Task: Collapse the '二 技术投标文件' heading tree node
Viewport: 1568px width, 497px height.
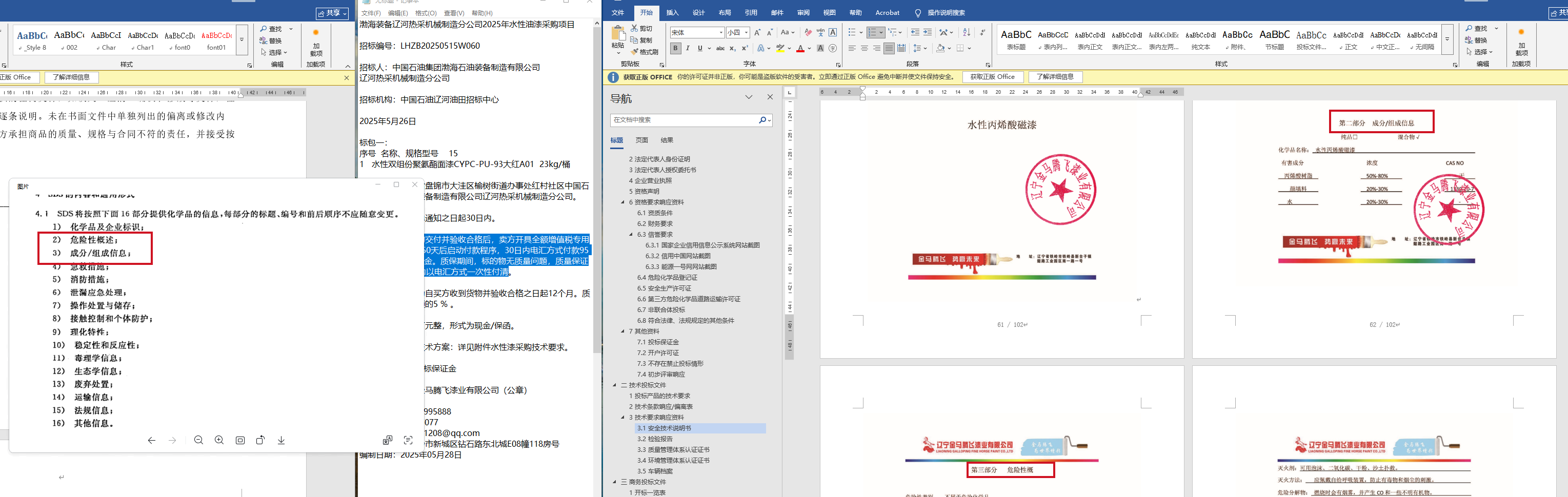Action: click(615, 385)
